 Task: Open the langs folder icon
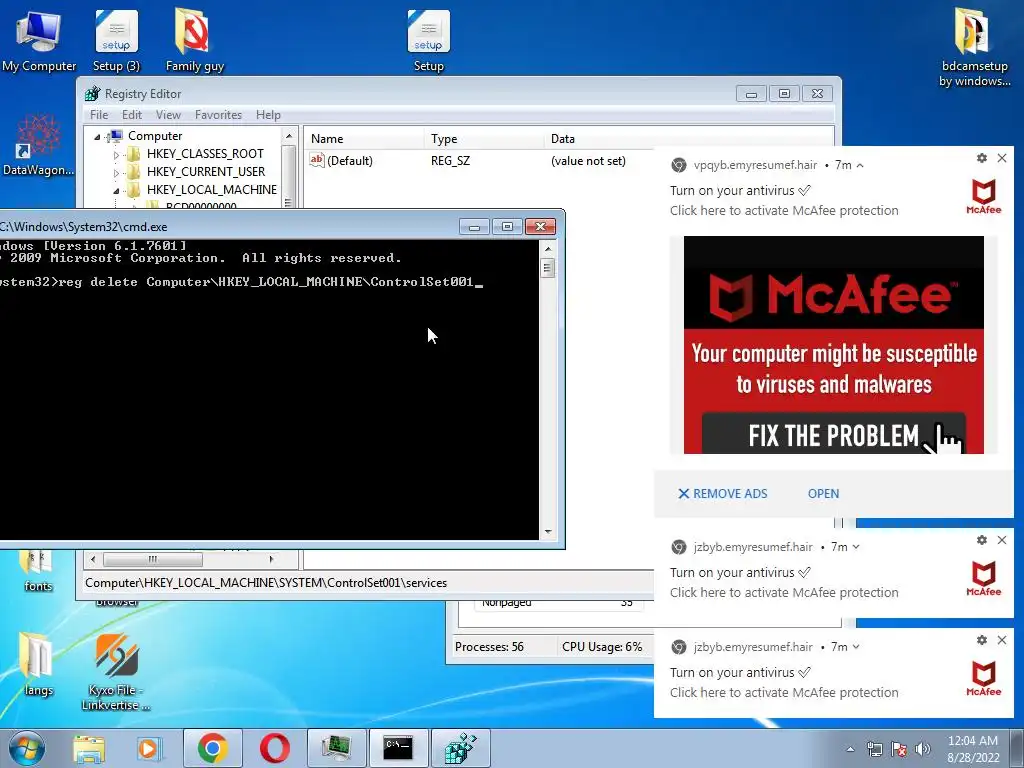point(37,664)
